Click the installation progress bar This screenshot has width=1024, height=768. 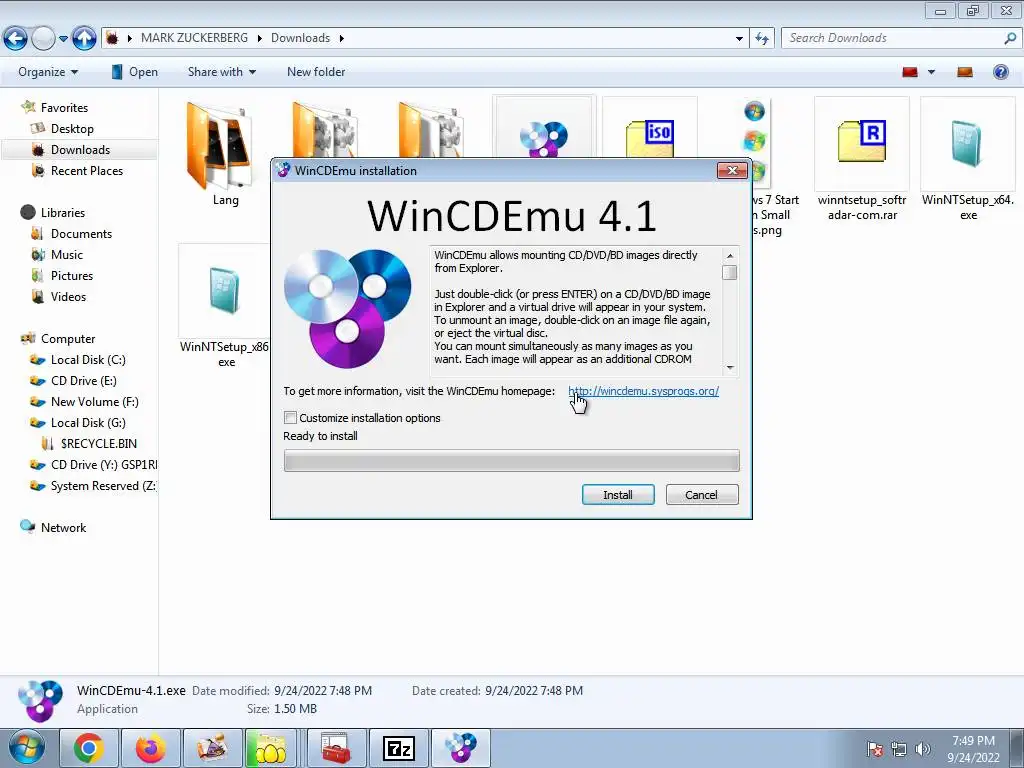511,460
